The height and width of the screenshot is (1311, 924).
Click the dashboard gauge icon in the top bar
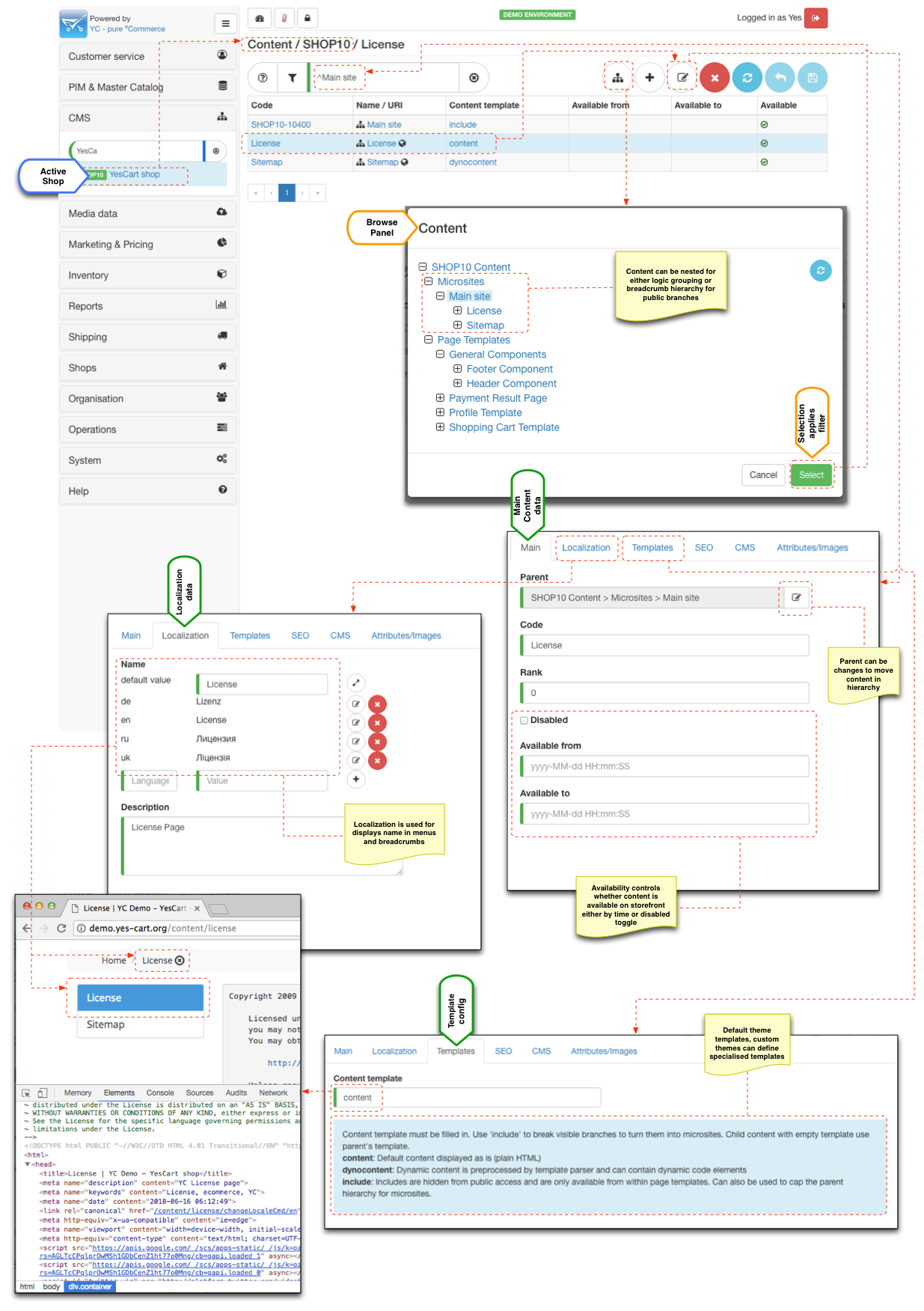point(260,18)
